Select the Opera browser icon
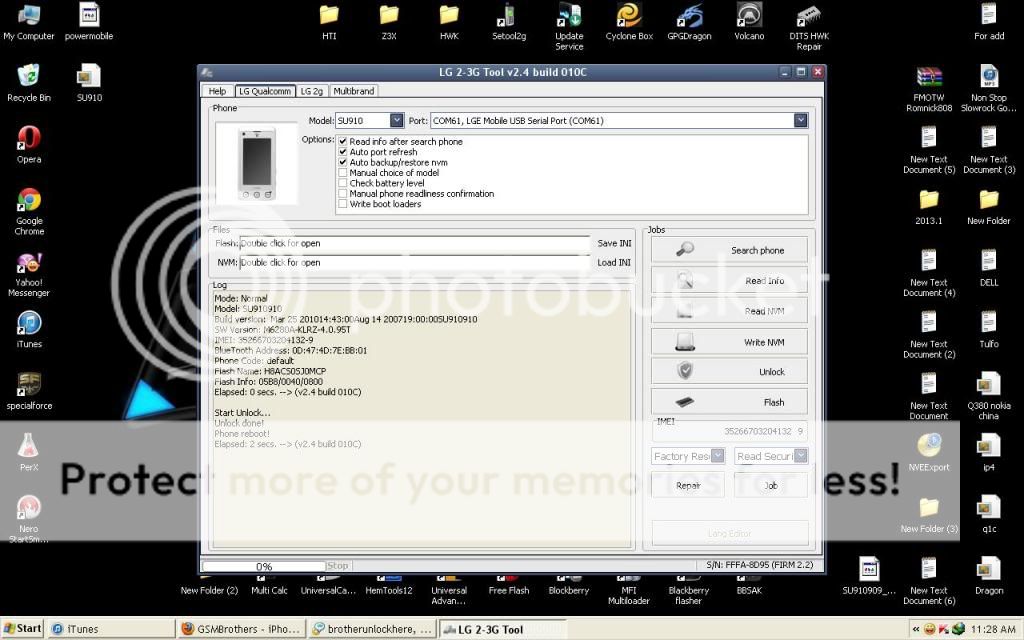The width and height of the screenshot is (1024, 640). click(29, 145)
